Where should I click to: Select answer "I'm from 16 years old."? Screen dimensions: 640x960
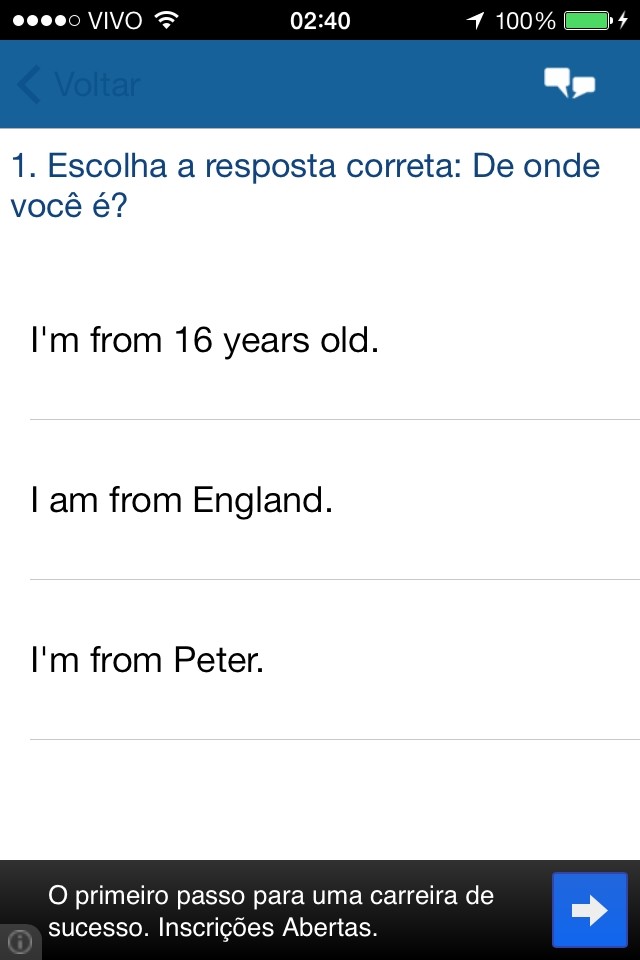205,341
